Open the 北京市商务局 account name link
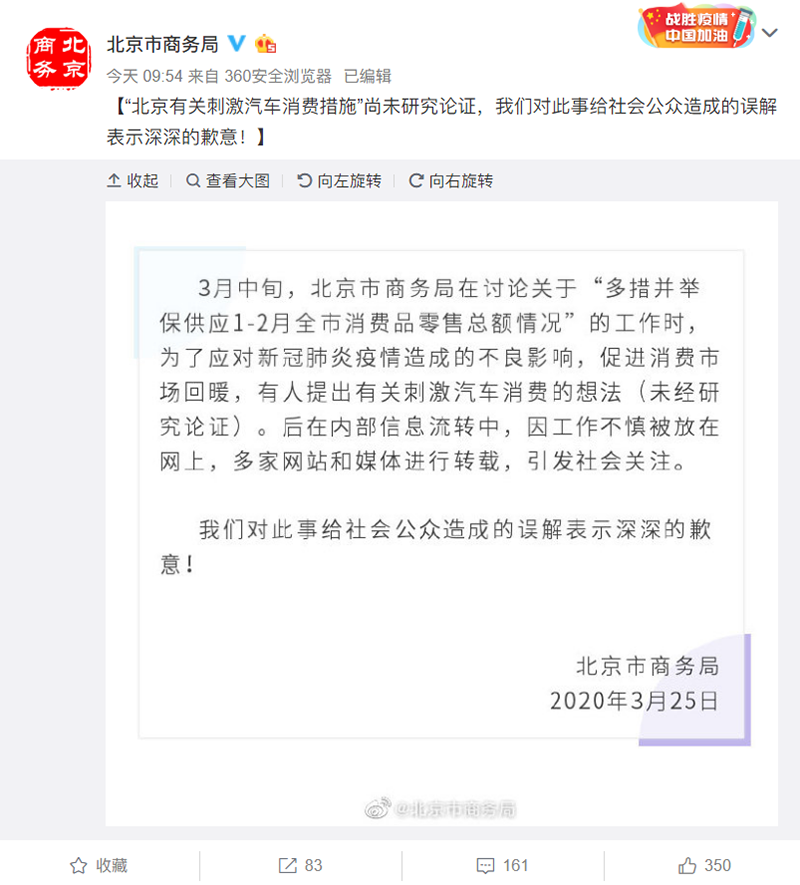 click(163, 43)
